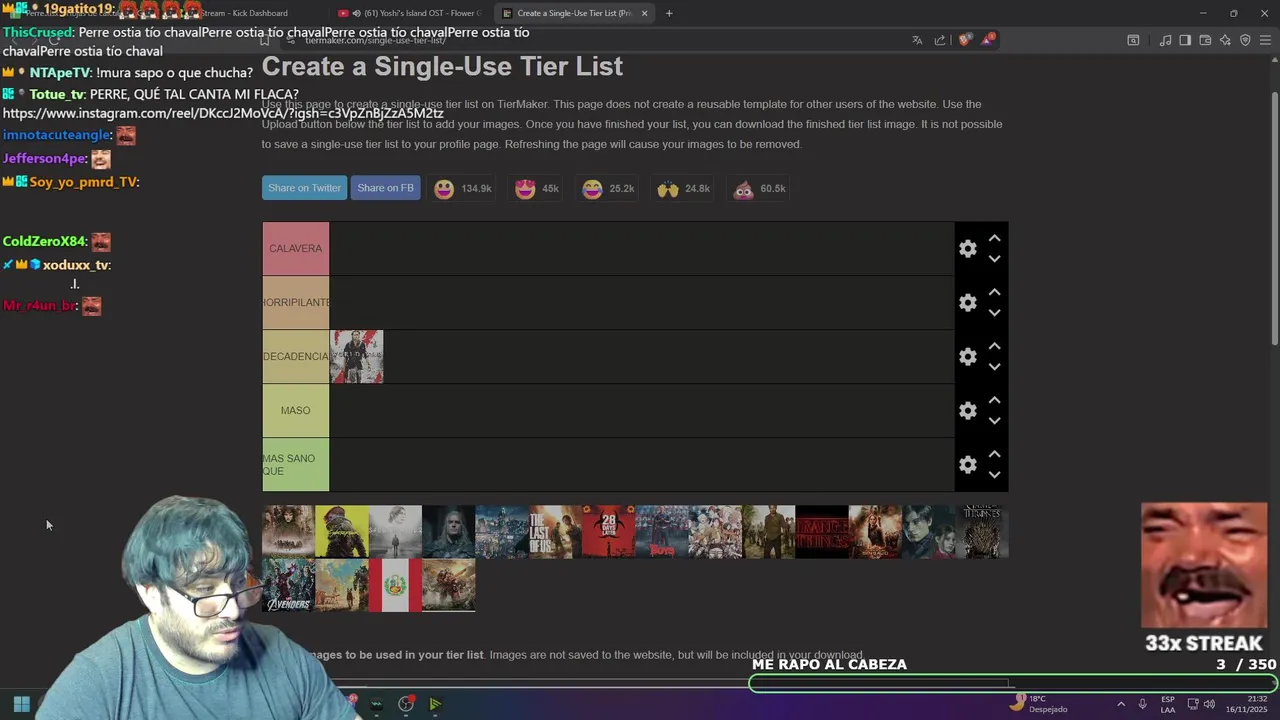Move the DECADENCIA tier up
This screenshot has width=1280, height=720.
pos(994,347)
